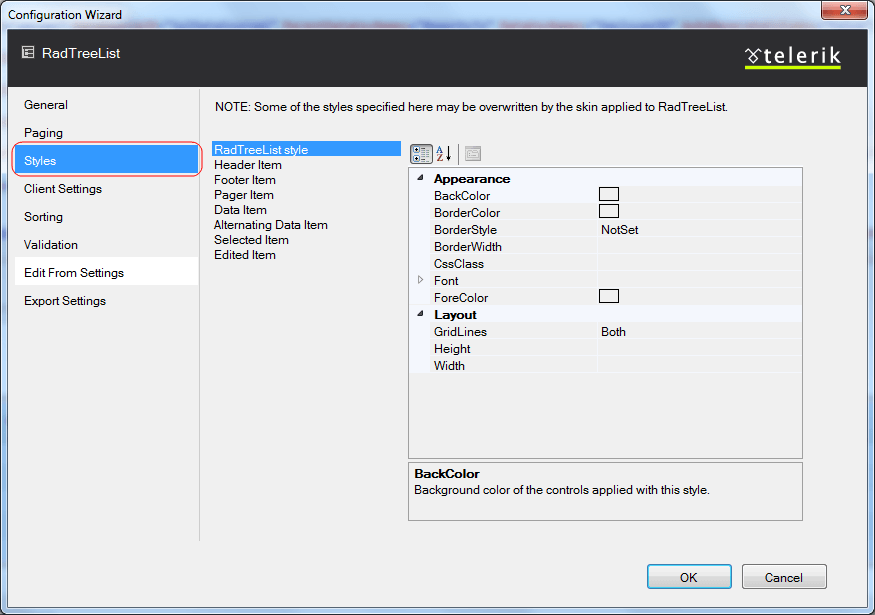The width and height of the screenshot is (875, 615).
Task: Sort properties alphabetically with the A-Z icon
Action: point(444,154)
